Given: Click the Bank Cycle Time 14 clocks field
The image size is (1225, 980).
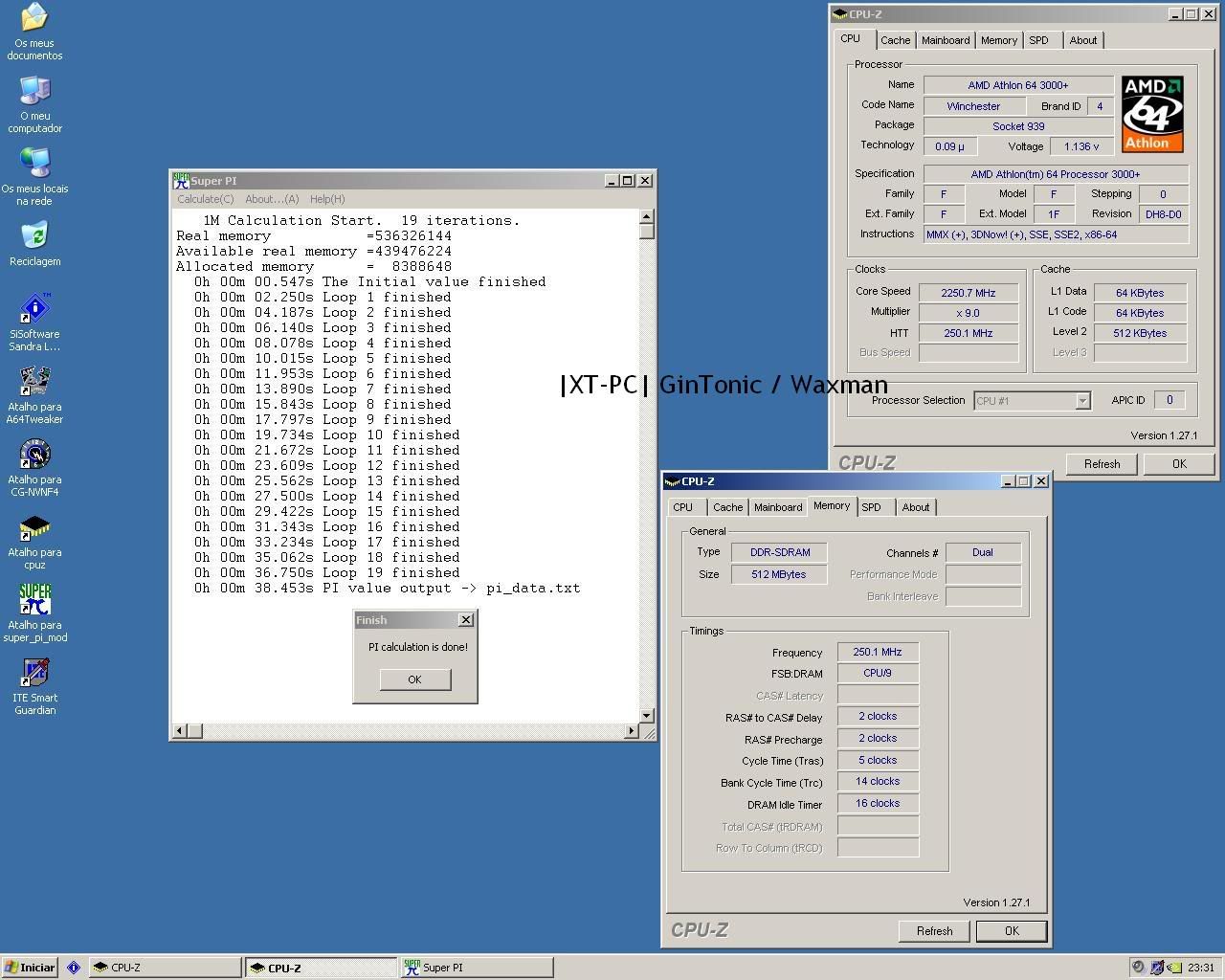Looking at the screenshot, I should pos(878,782).
